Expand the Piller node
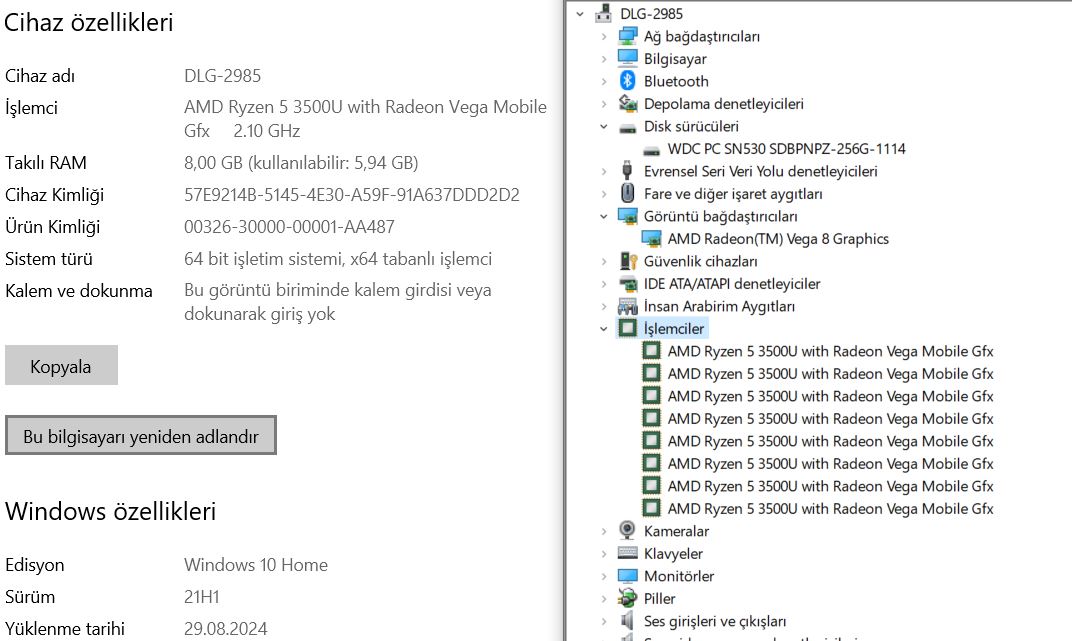The width and height of the screenshot is (1072, 641). coord(604,599)
